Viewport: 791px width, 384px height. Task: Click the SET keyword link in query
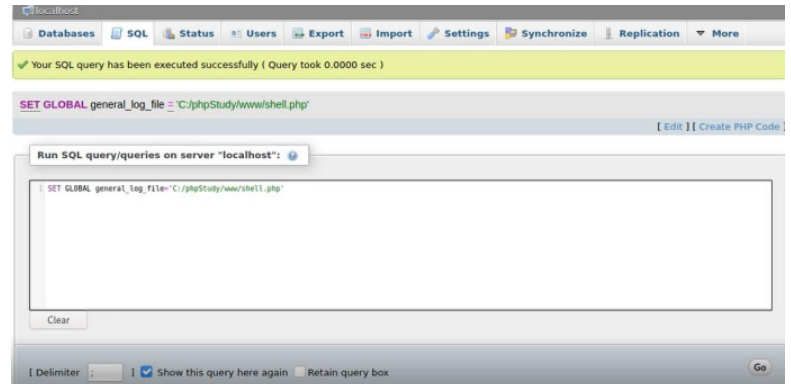(30, 105)
